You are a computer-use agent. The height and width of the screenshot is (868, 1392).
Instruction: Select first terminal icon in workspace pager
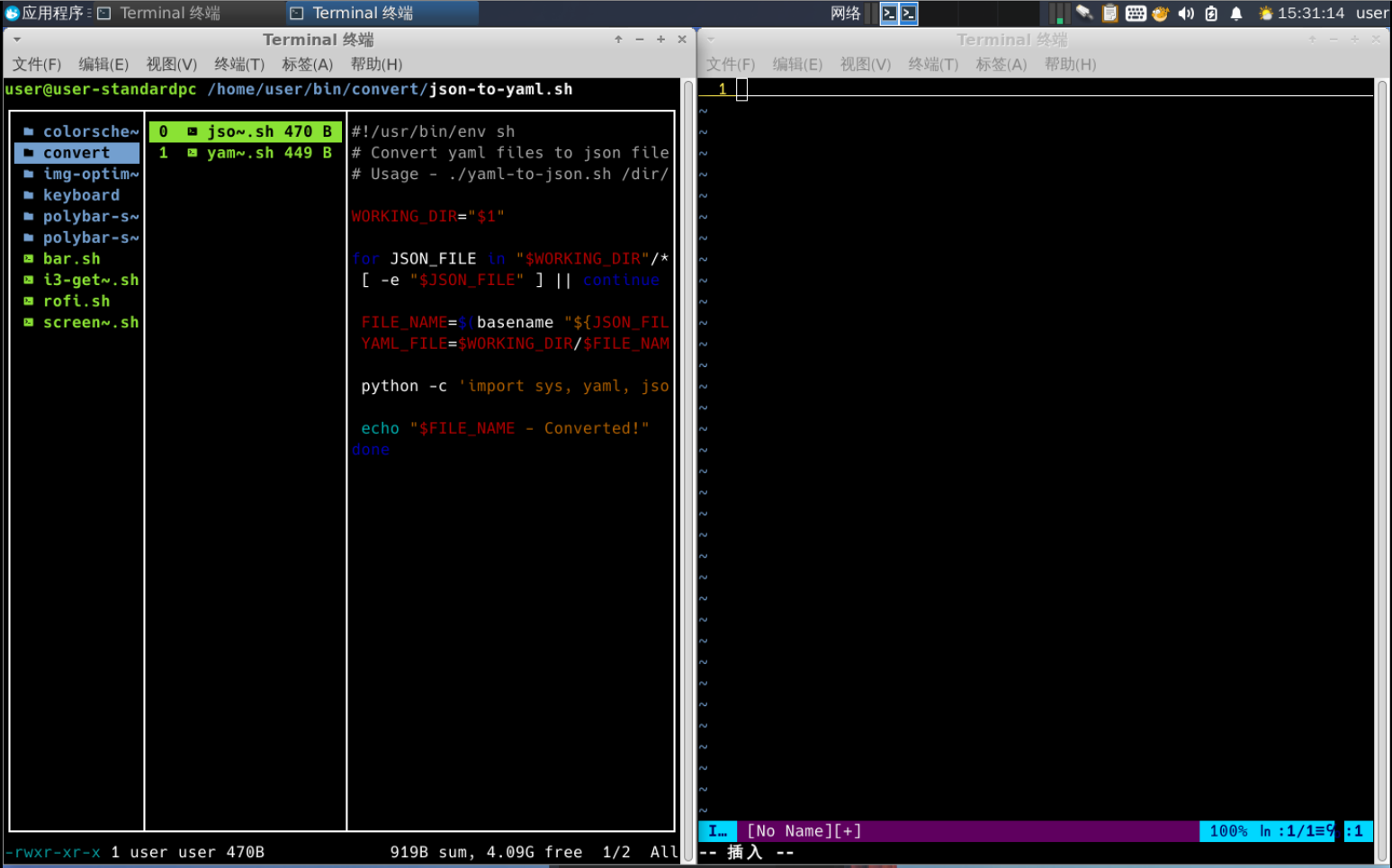pyautogui.click(x=889, y=13)
